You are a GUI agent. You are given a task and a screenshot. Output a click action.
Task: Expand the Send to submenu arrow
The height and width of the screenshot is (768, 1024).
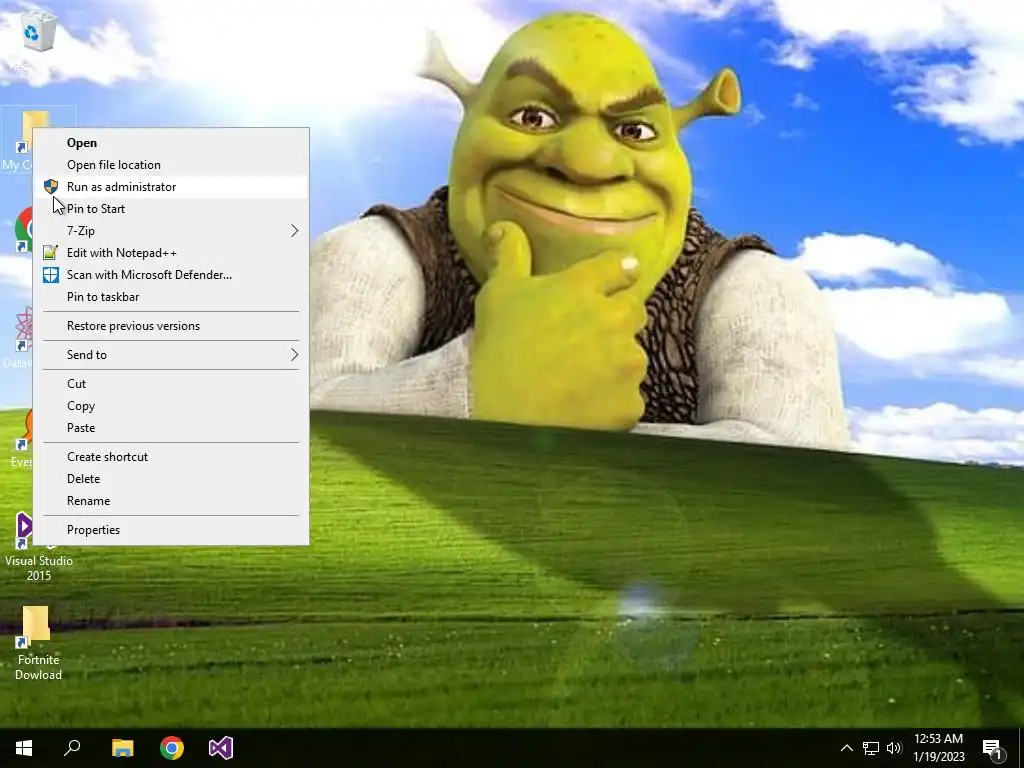point(294,355)
